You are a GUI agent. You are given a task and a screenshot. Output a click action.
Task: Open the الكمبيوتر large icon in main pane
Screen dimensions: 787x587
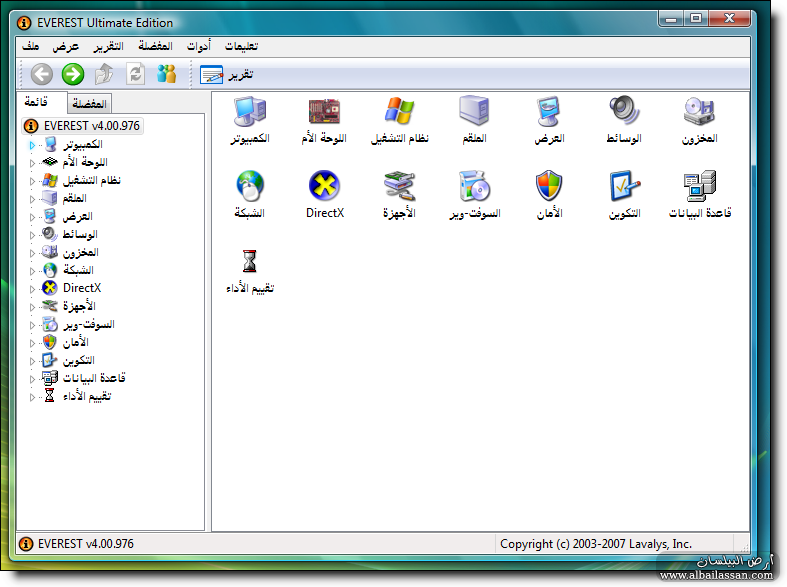point(250,120)
